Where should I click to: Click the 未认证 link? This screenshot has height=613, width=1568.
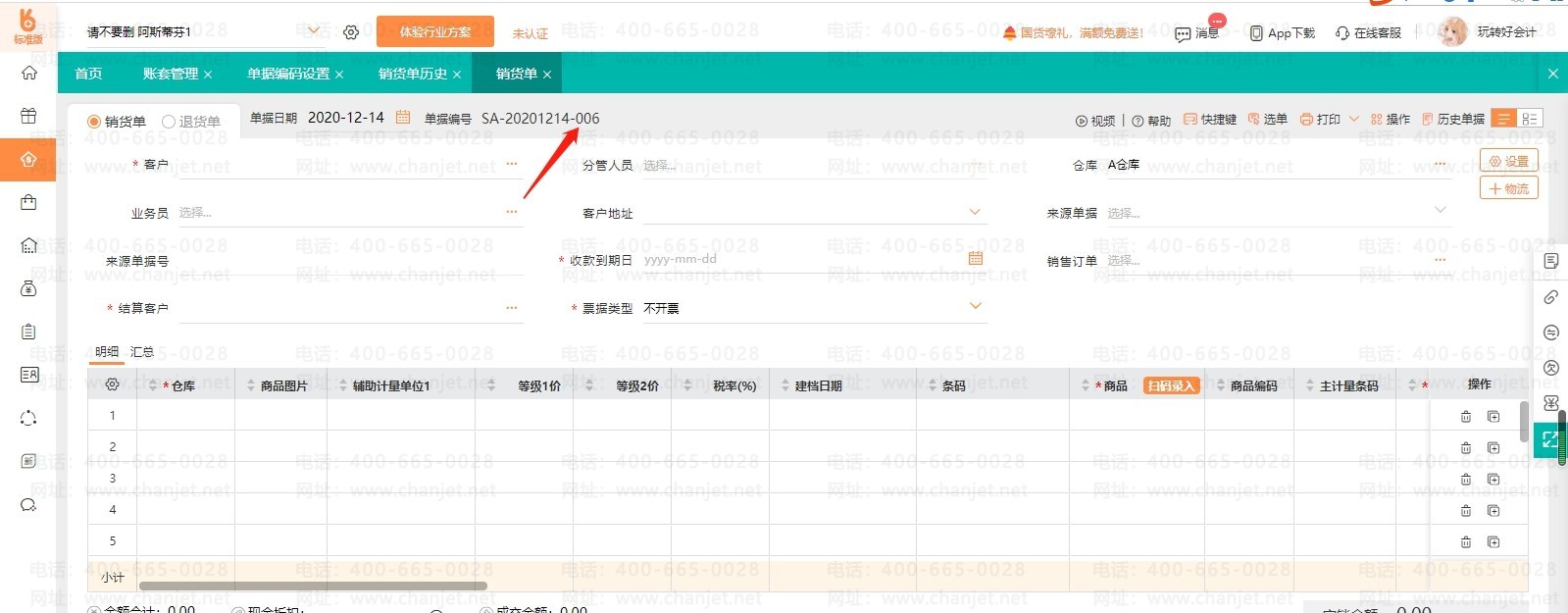(x=531, y=33)
